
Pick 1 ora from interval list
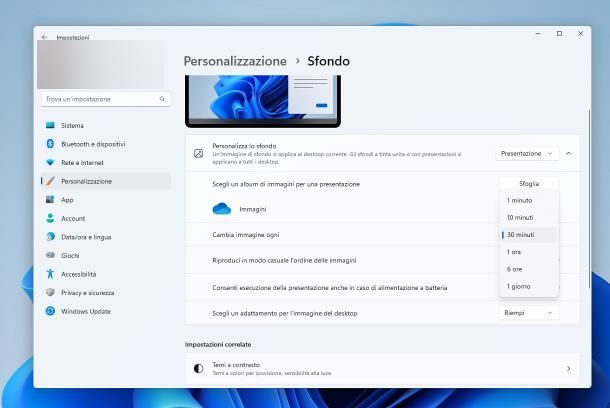tap(529, 252)
